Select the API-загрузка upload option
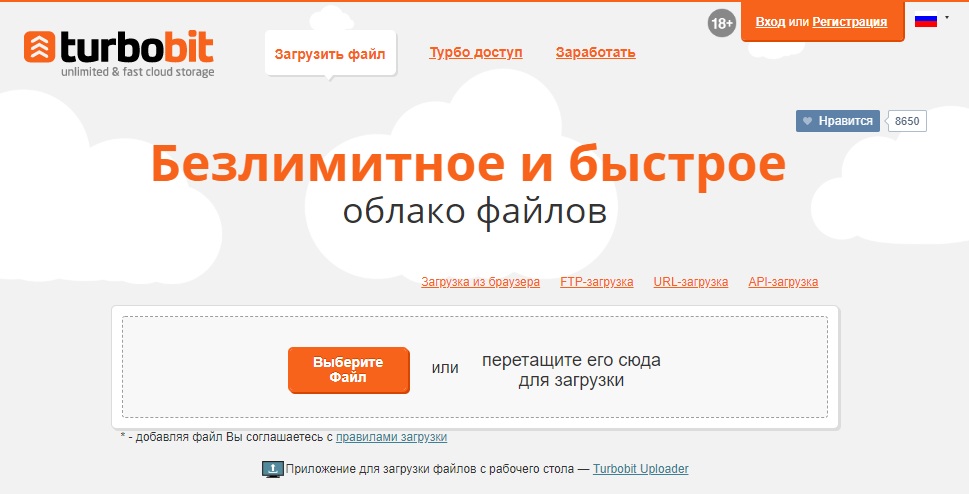This screenshot has width=969, height=494. point(783,282)
